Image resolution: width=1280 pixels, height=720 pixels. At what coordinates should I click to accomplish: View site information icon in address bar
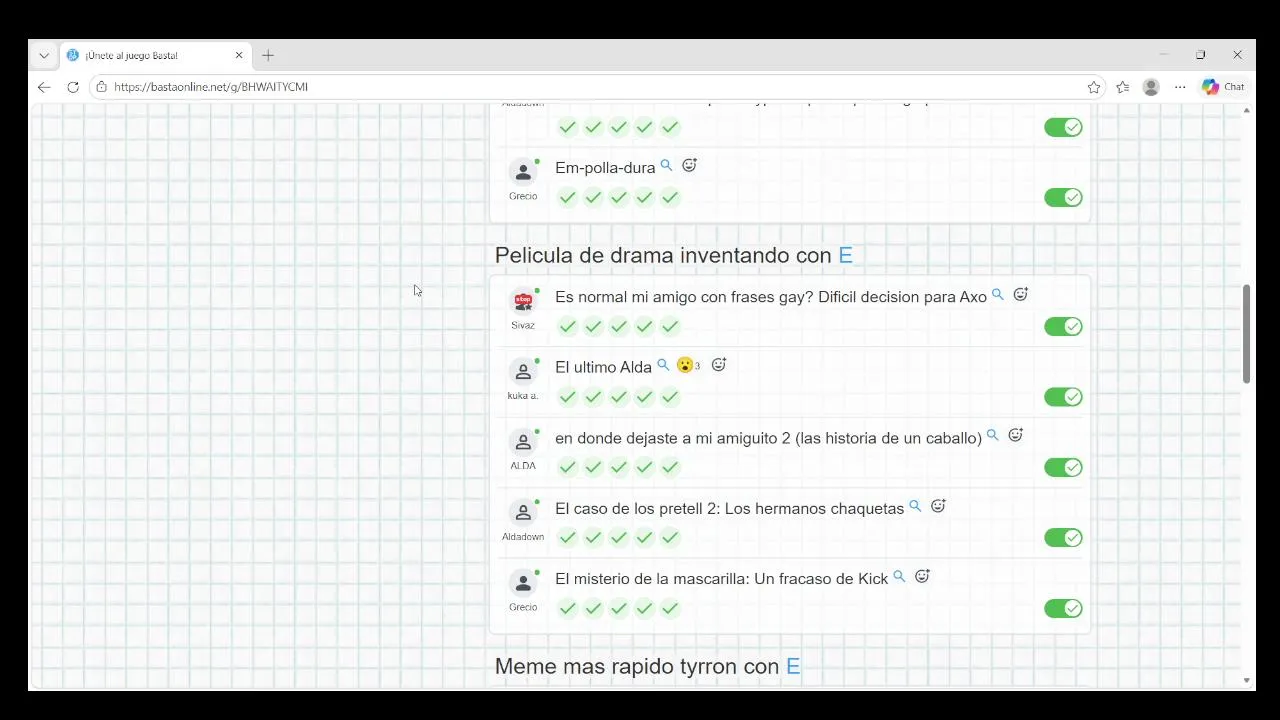(x=101, y=87)
